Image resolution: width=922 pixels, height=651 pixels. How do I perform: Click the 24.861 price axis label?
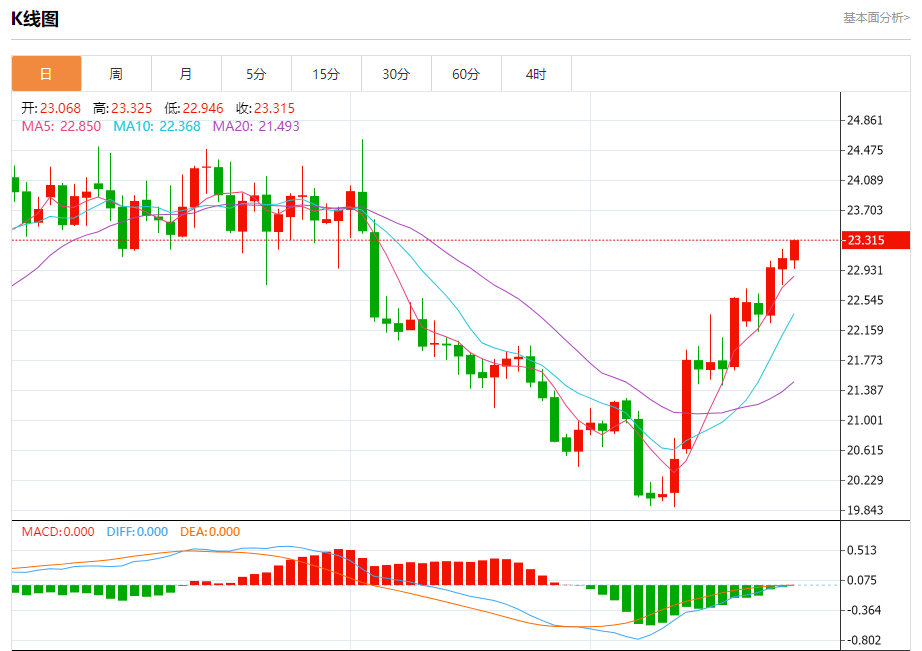tap(864, 121)
